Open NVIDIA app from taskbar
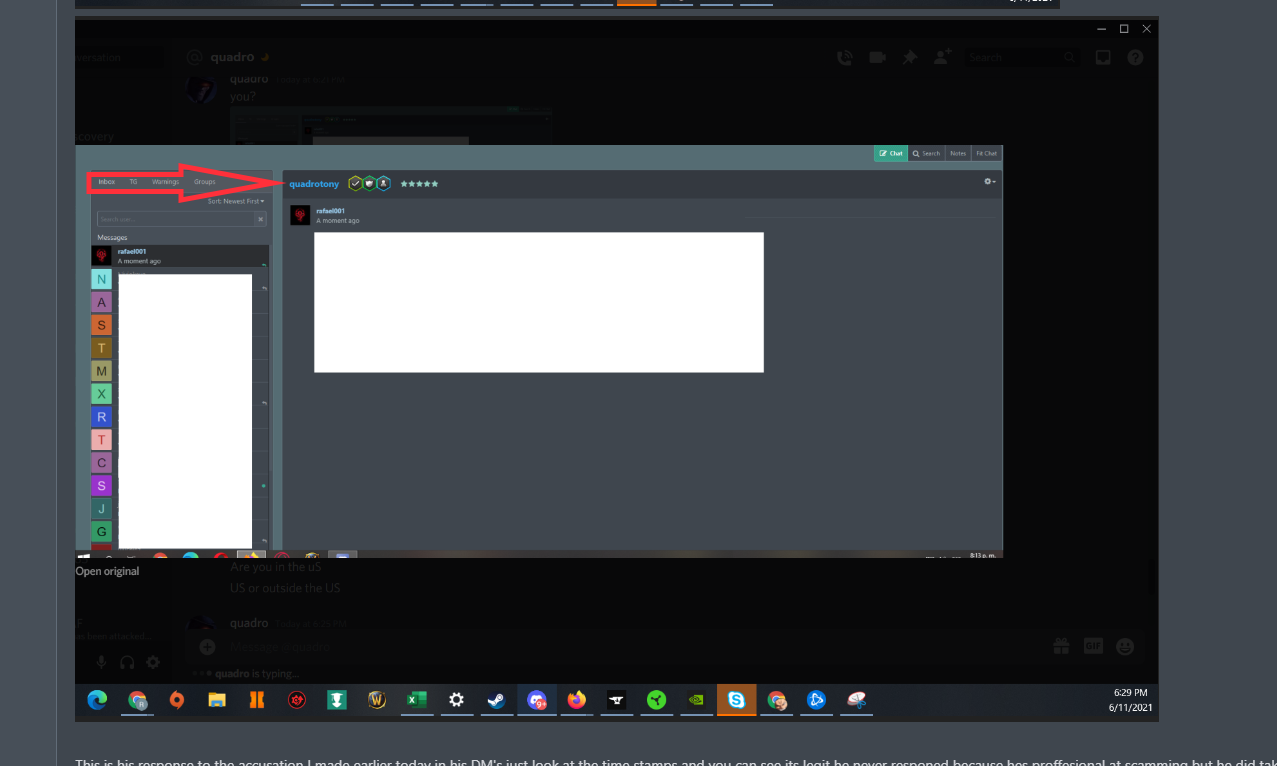The width and height of the screenshot is (1277, 766). 697,700
